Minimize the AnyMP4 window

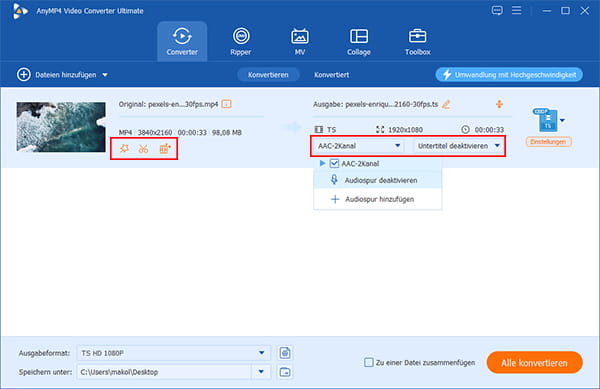pyautogui.click(x=547, y=11)
